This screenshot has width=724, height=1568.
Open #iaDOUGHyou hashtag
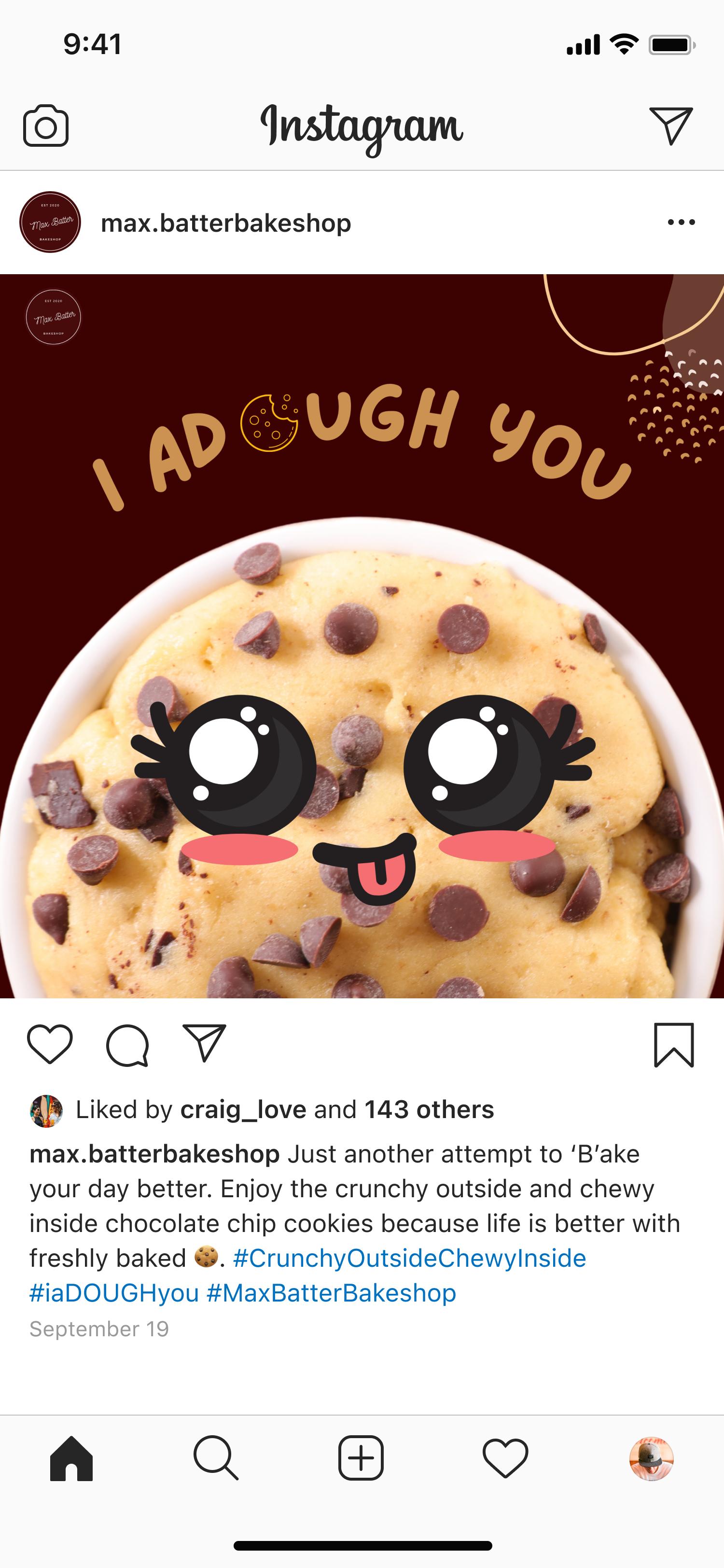click(114, 1293)
